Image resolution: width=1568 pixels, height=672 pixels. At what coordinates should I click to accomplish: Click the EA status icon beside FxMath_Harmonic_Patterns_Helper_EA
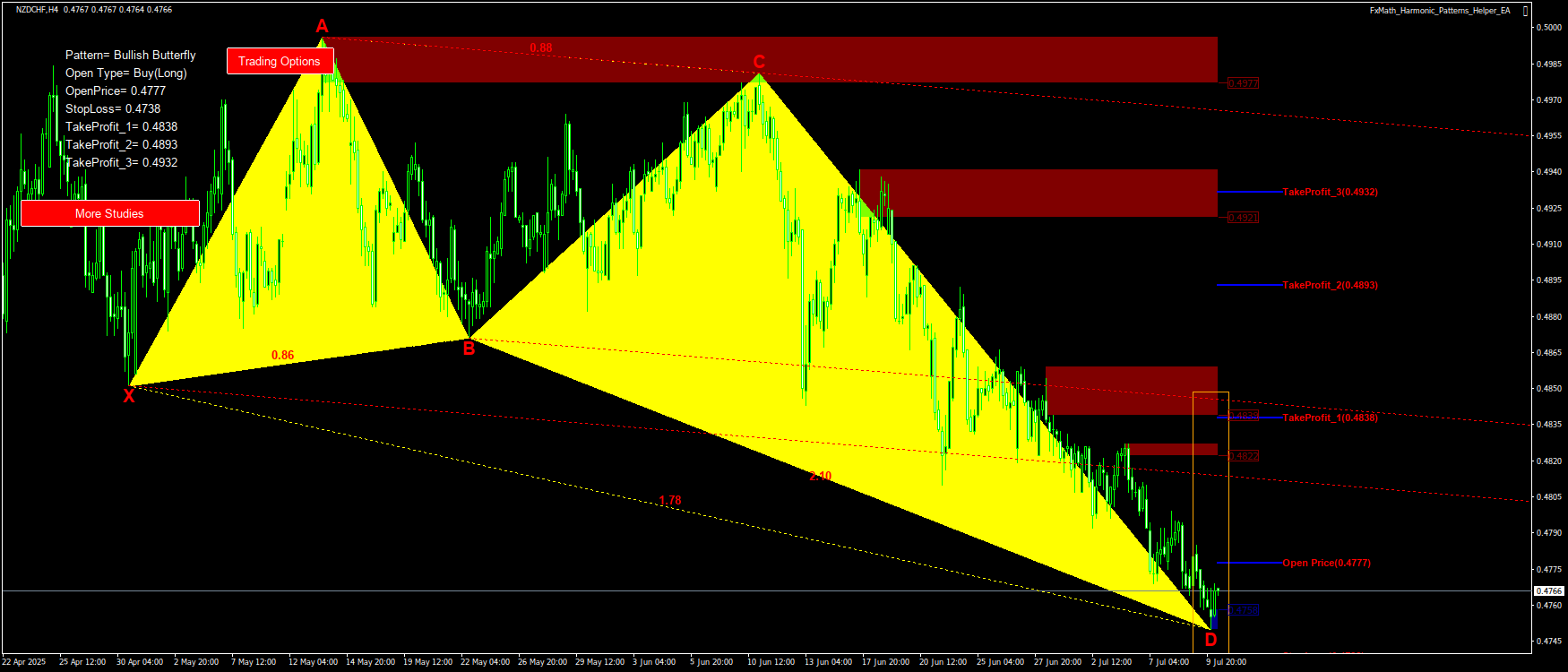click(x=1526, y=11)
